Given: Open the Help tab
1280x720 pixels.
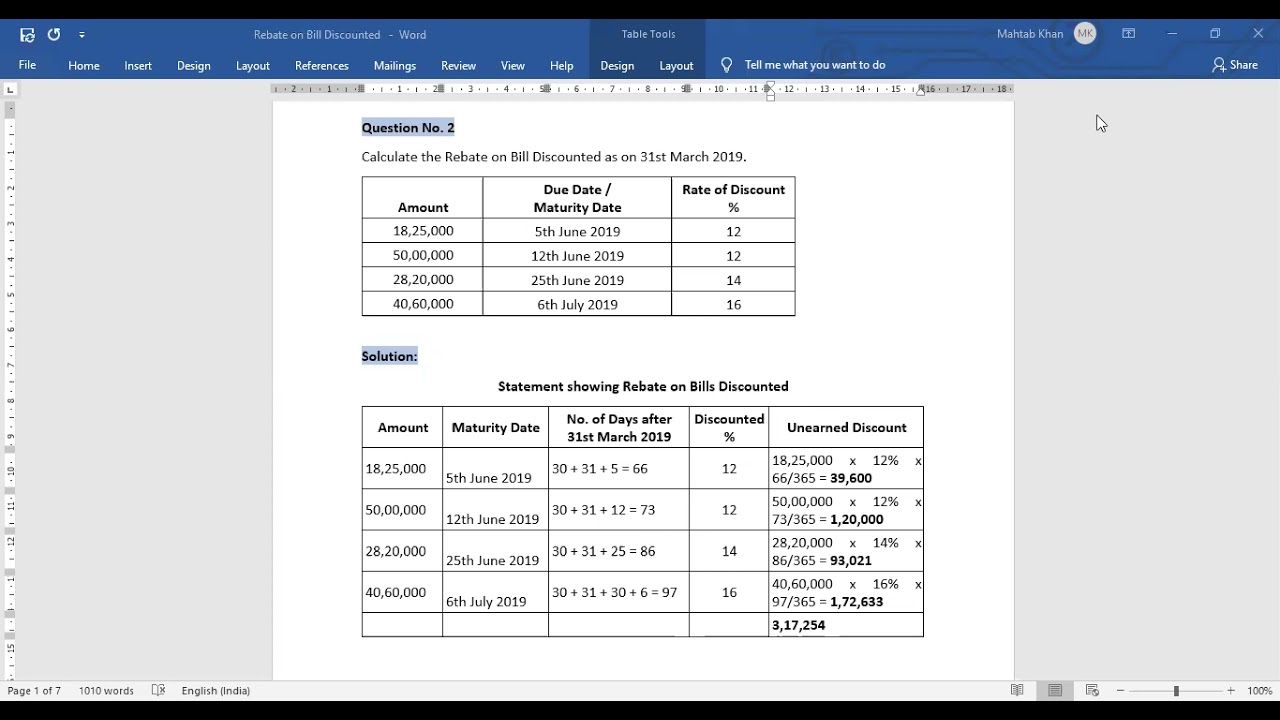Looking at the screenshot, I should [562, 65].
